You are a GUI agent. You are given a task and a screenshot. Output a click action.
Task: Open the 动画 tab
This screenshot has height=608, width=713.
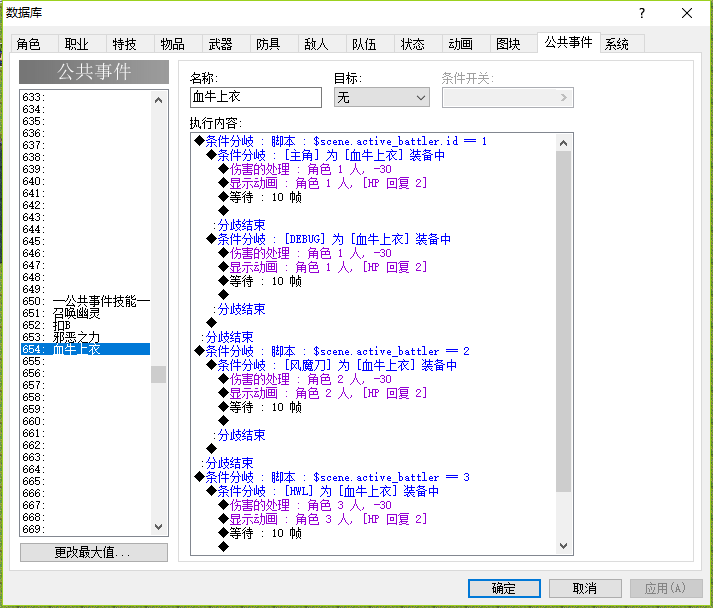coord(466,44)
